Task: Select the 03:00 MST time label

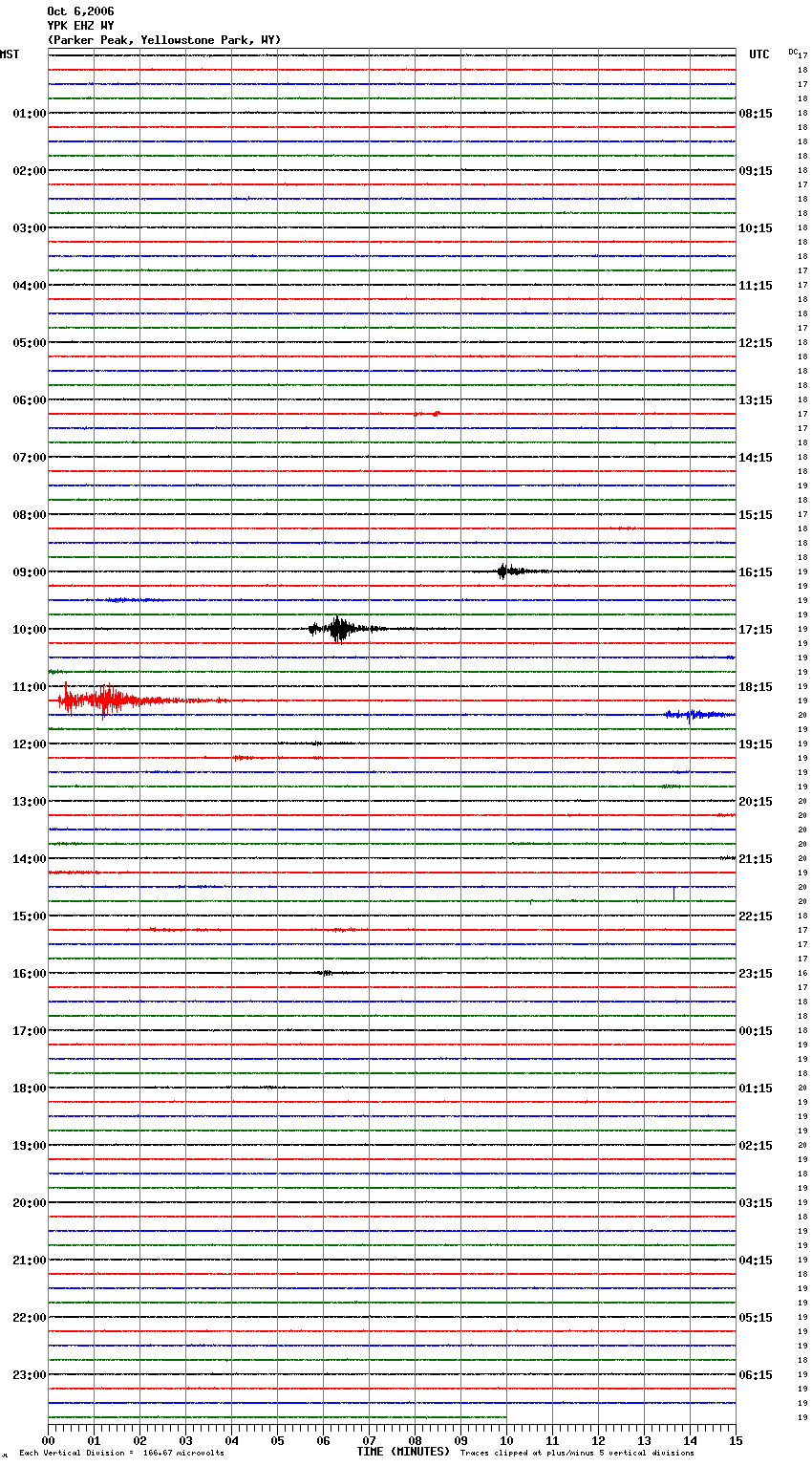Action: 29,228
